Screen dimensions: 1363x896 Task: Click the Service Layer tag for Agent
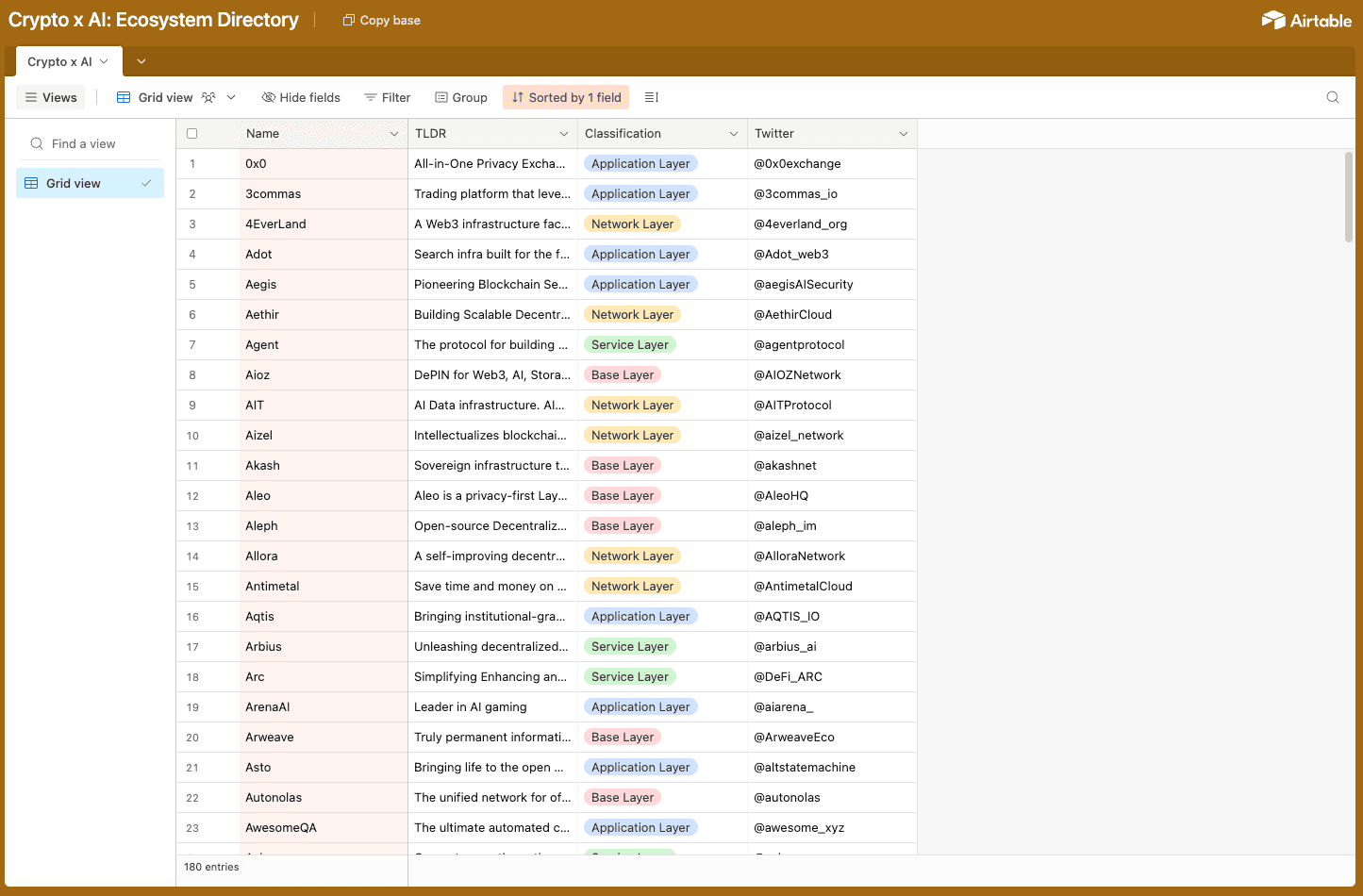(x=629, y=345)
